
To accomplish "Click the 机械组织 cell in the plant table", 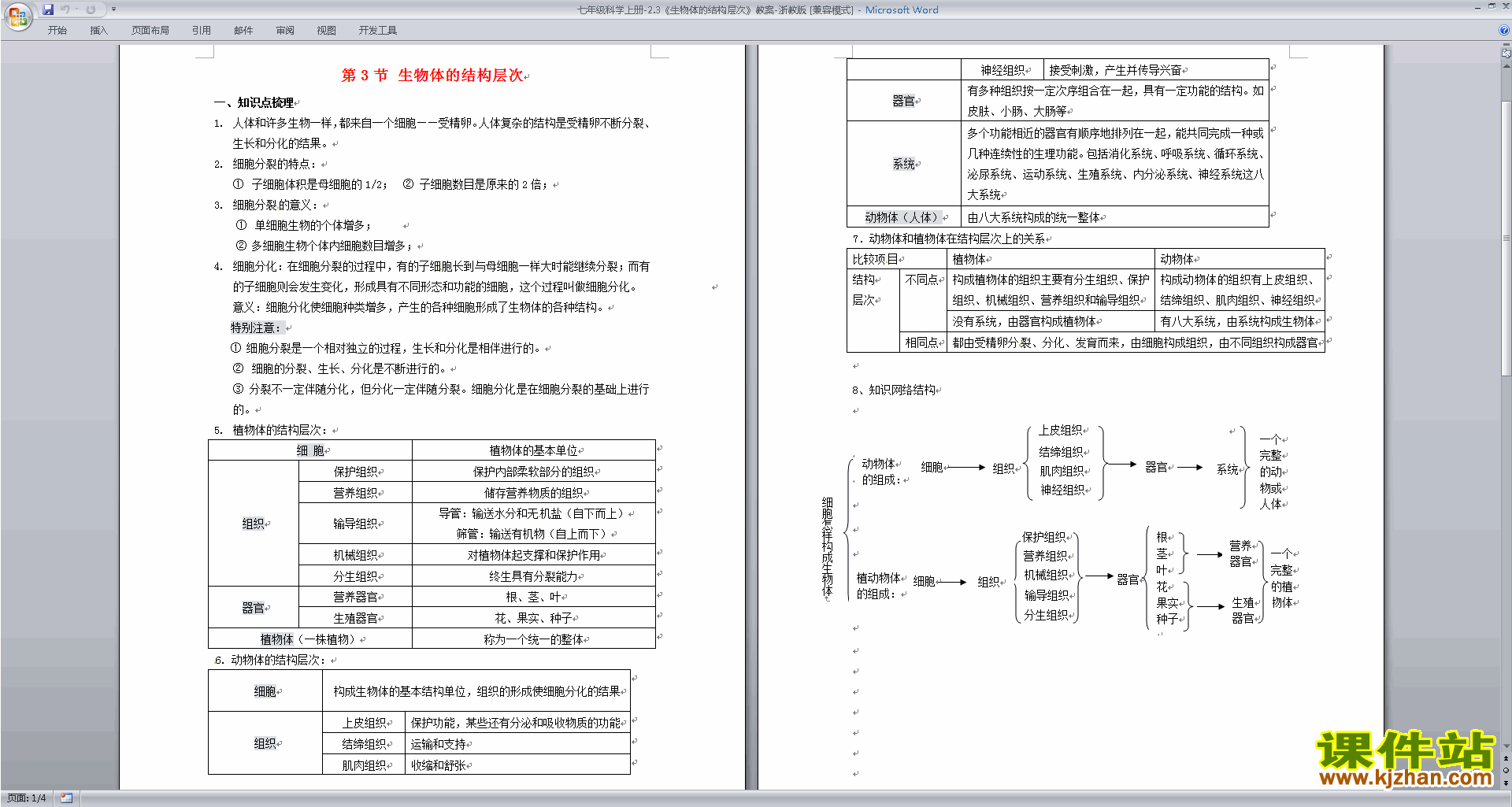I will click(355, 555).
